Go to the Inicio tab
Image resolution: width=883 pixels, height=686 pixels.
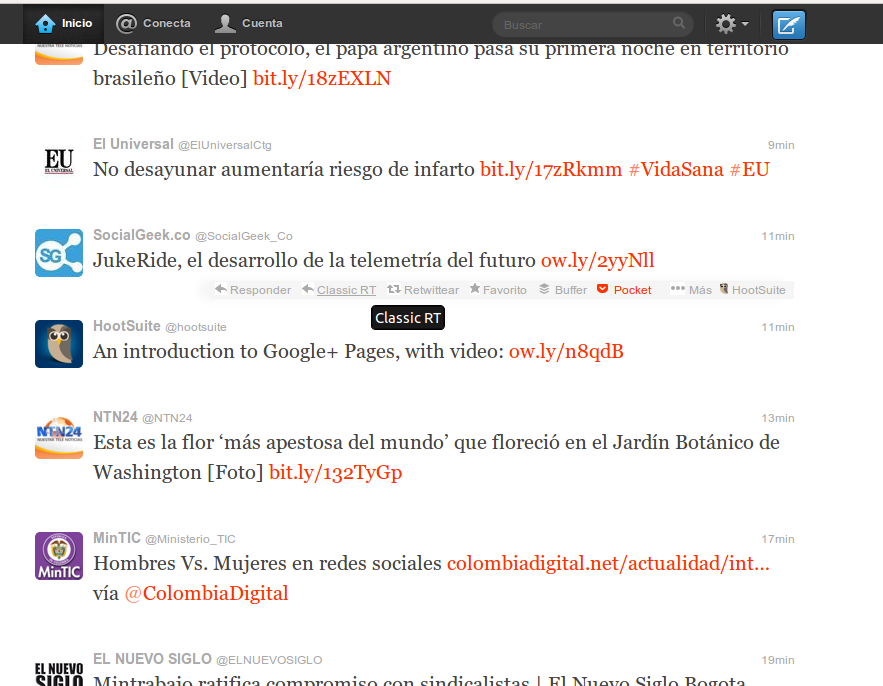click(x=64, y=23)
